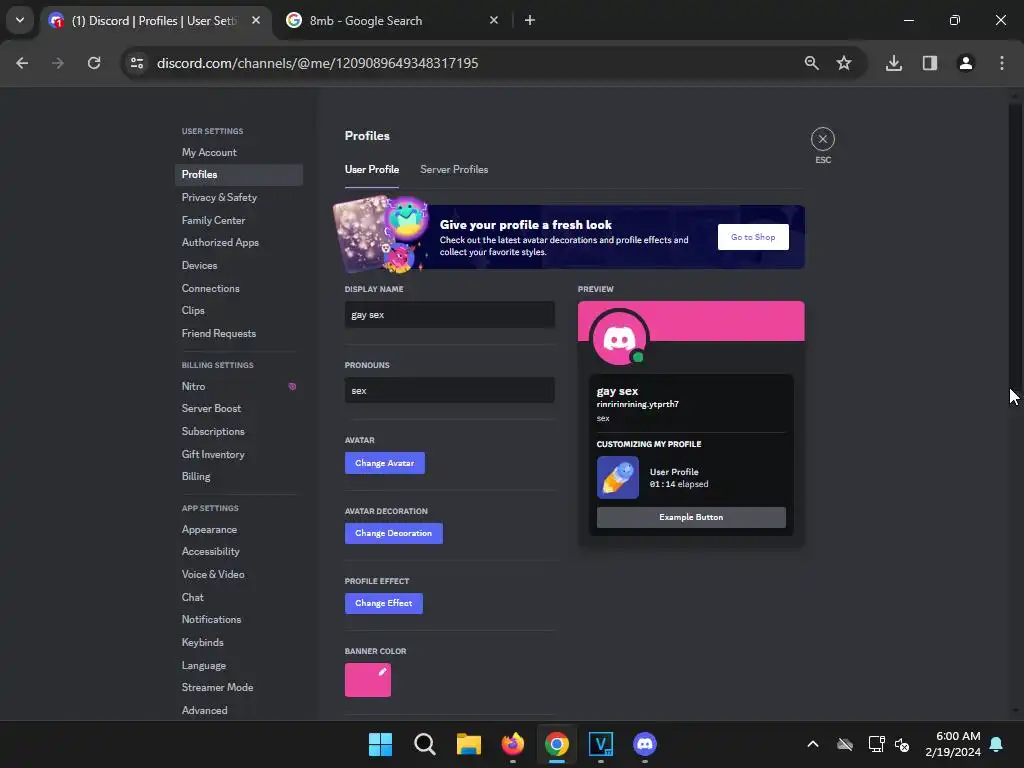Screen dimensions: 1024x768
Task: Open the muted volume tray icon
Action: [902, 744]
